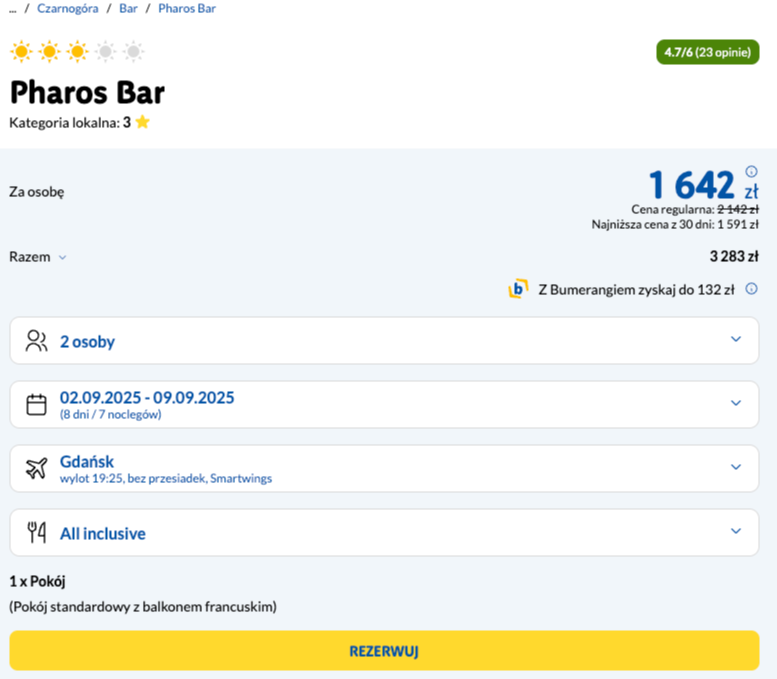Click 'Z Bumerangiem zyskaj do 132 zł' text
Screen dimensions: 777x679
coord(636,289)
